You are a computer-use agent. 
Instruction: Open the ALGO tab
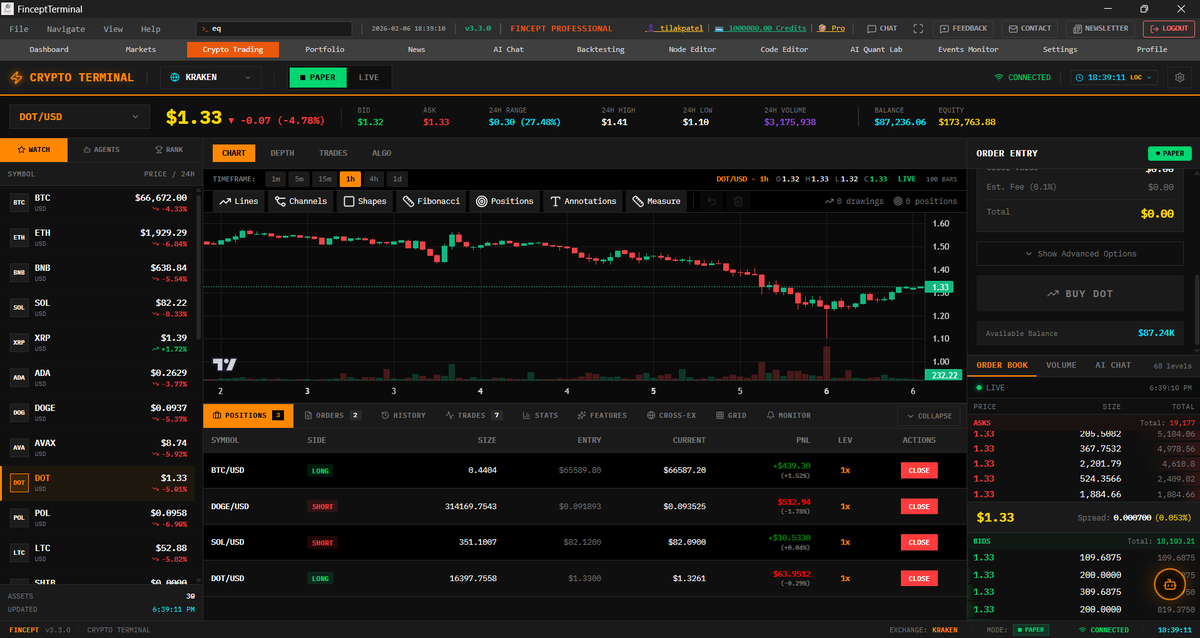pos(382,153)
